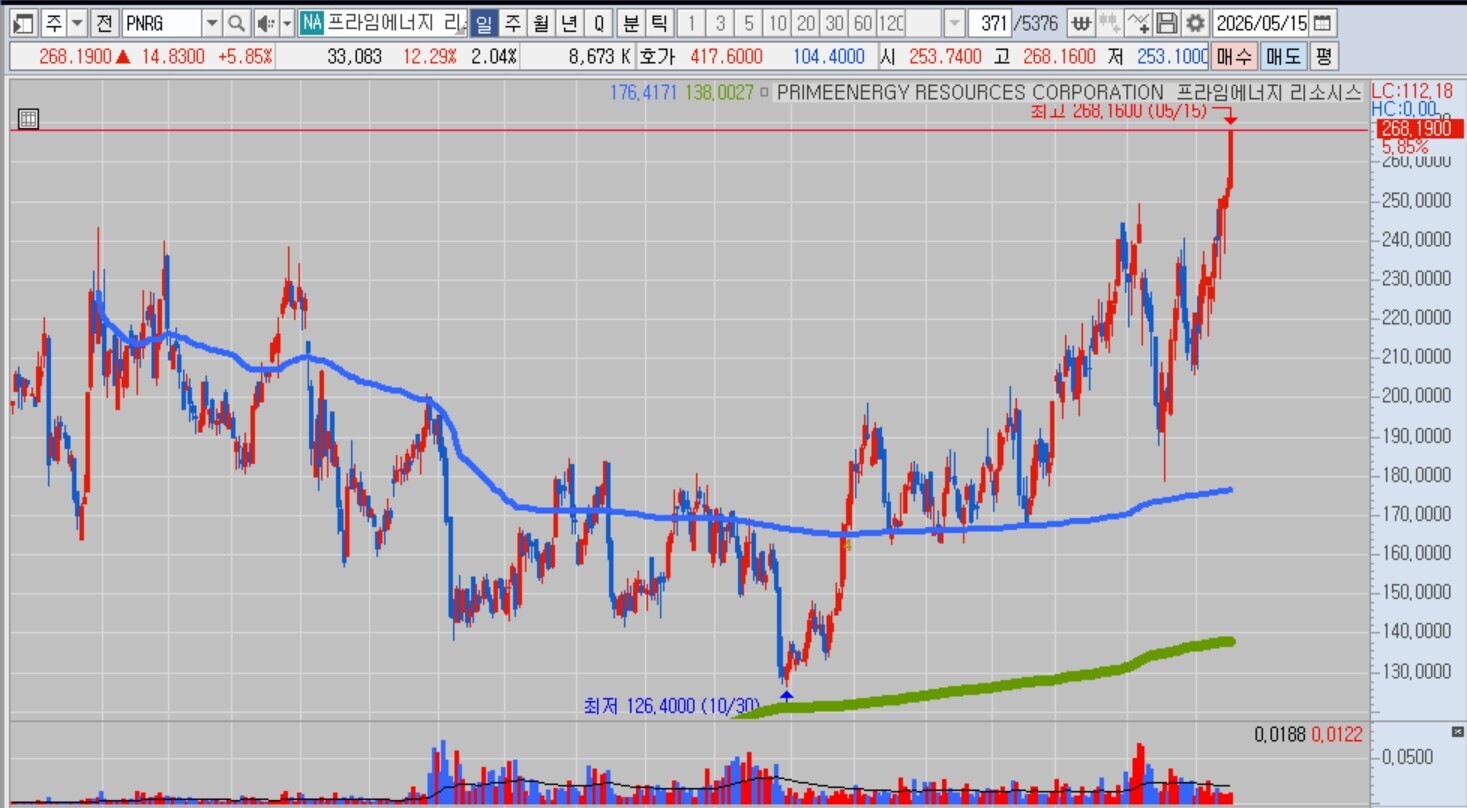Click the 8,673 K value
Viewport: 1467px width, 808px height.
599,57
